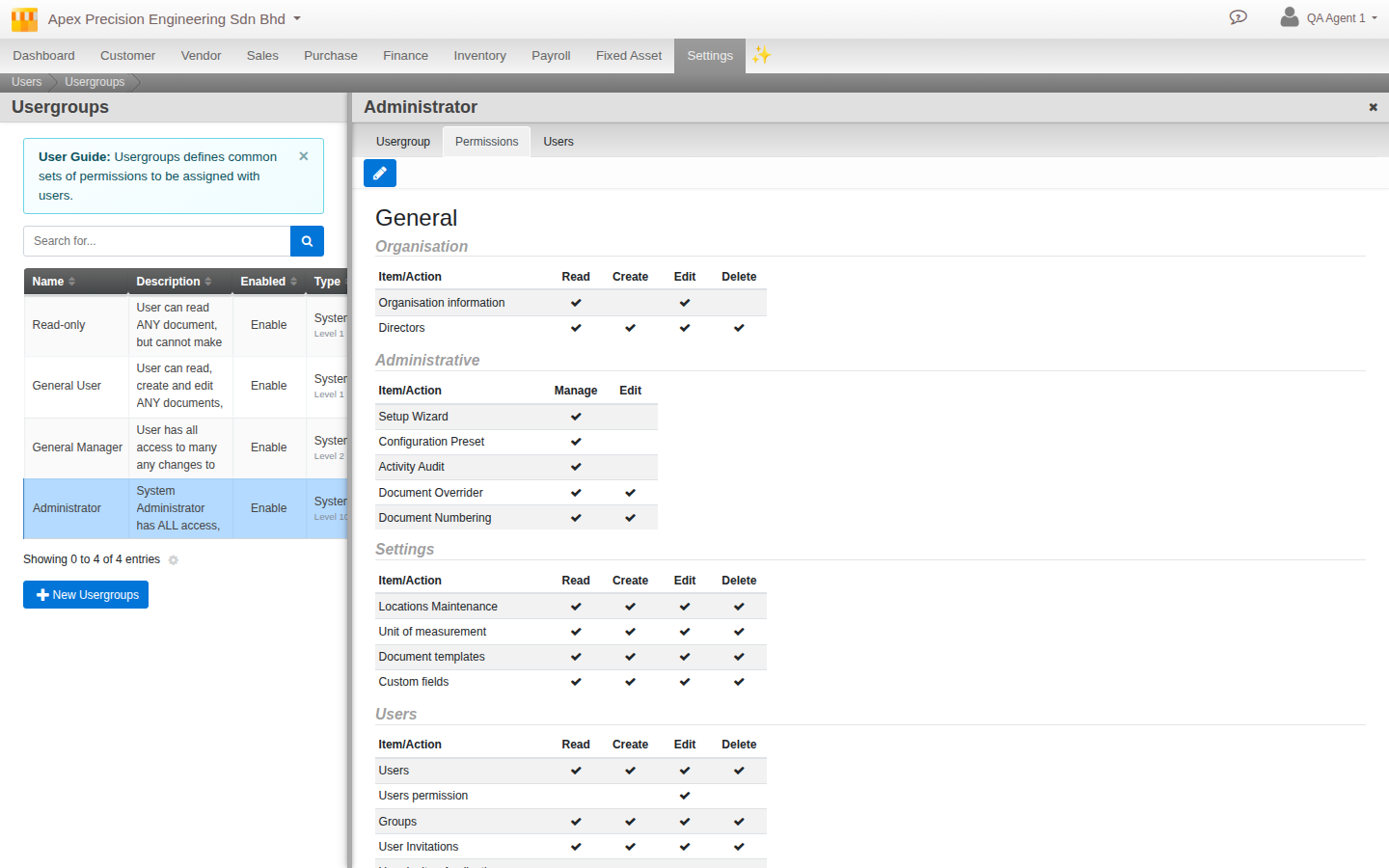The image size is (1389, 868).
Task: Sort by Description column arrows
Action: pos(207,282)
